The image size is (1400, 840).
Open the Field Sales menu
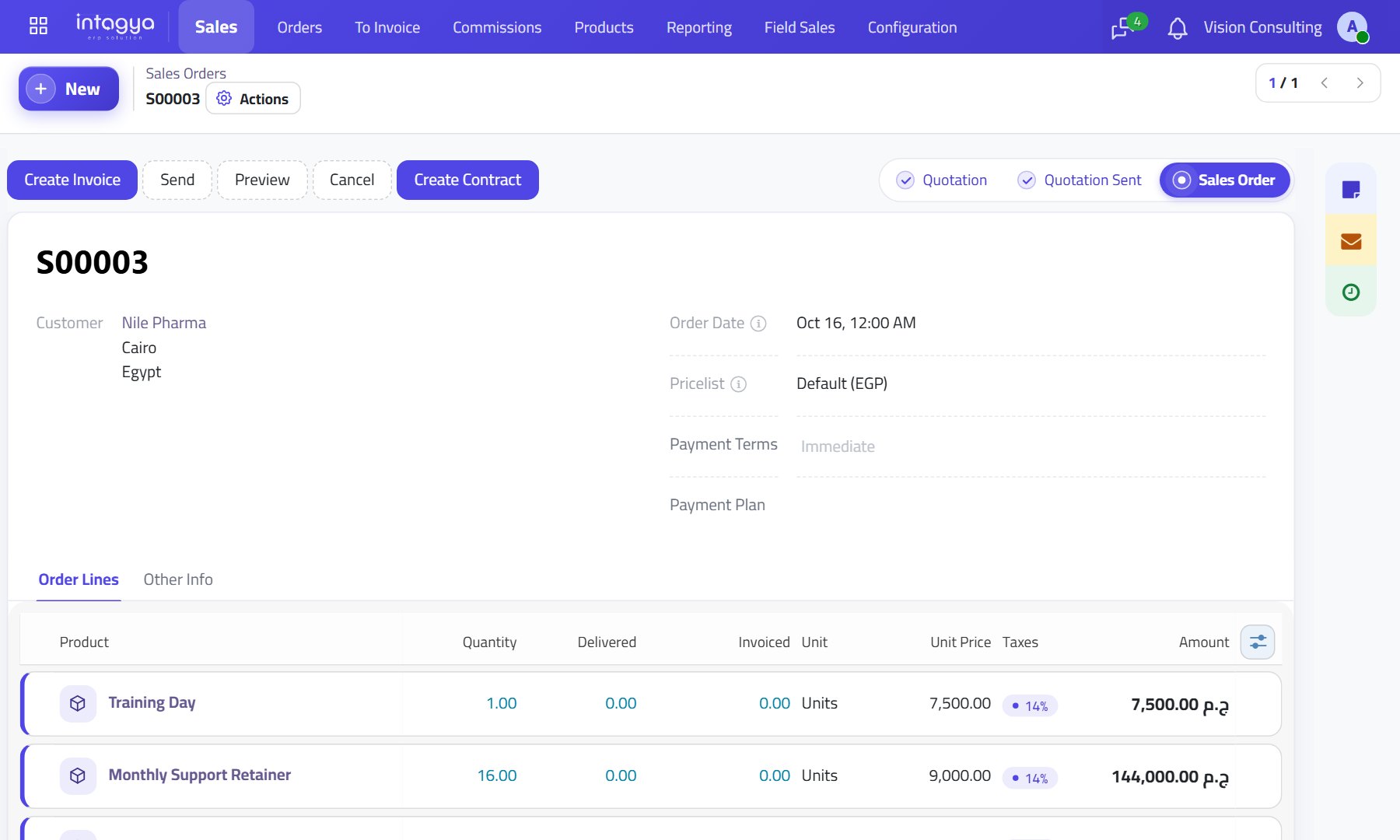click(800, 27)
